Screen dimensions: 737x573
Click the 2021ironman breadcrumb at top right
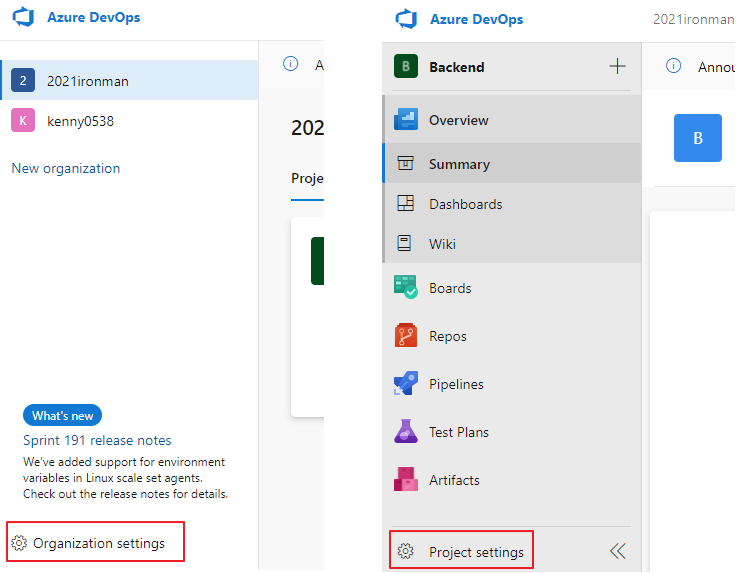pos(694,19)
